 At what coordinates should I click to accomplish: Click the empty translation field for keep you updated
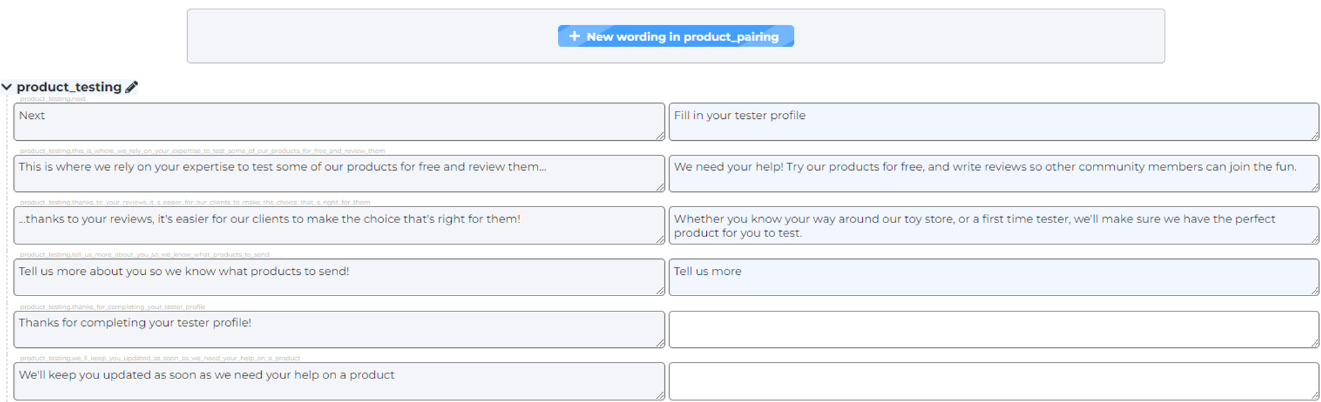click(993, 381)
